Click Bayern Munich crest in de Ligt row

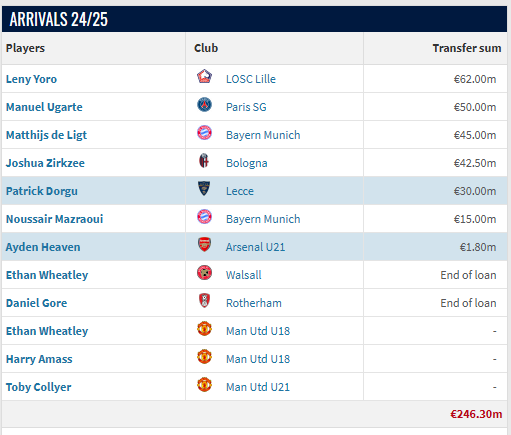(204, 133)
